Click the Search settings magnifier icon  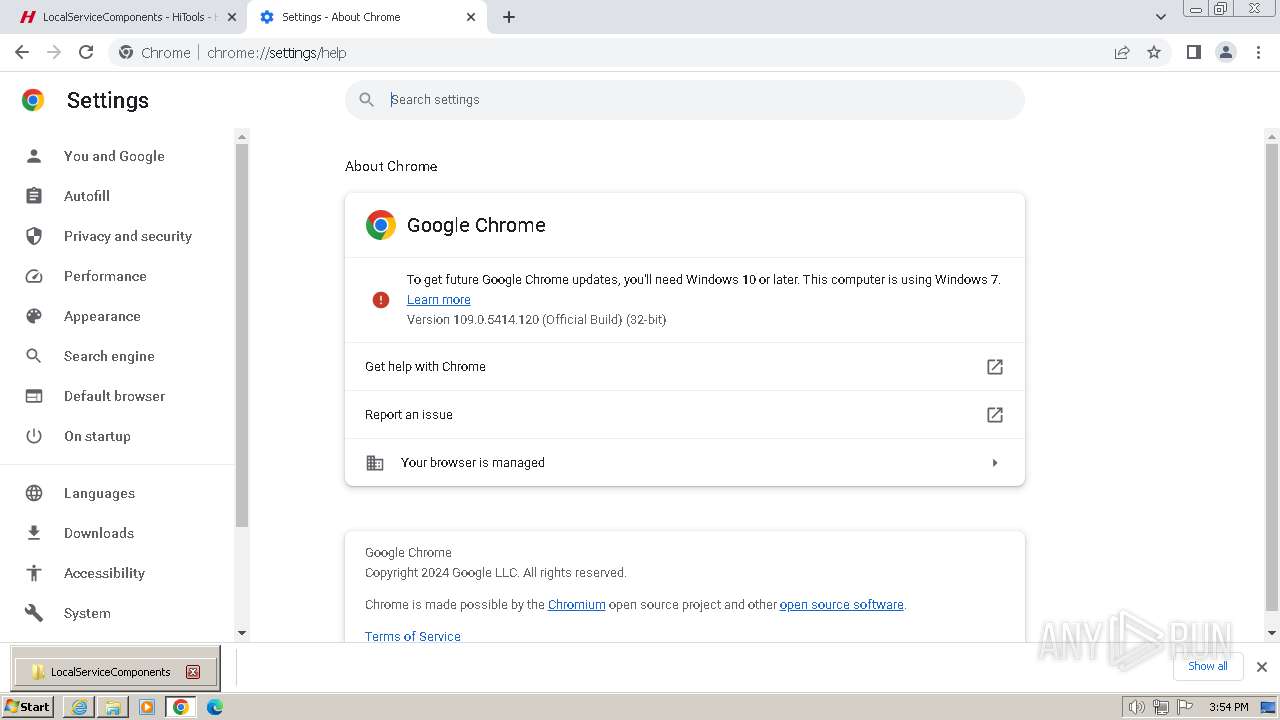pyautogui.click(x=367, y=100)
